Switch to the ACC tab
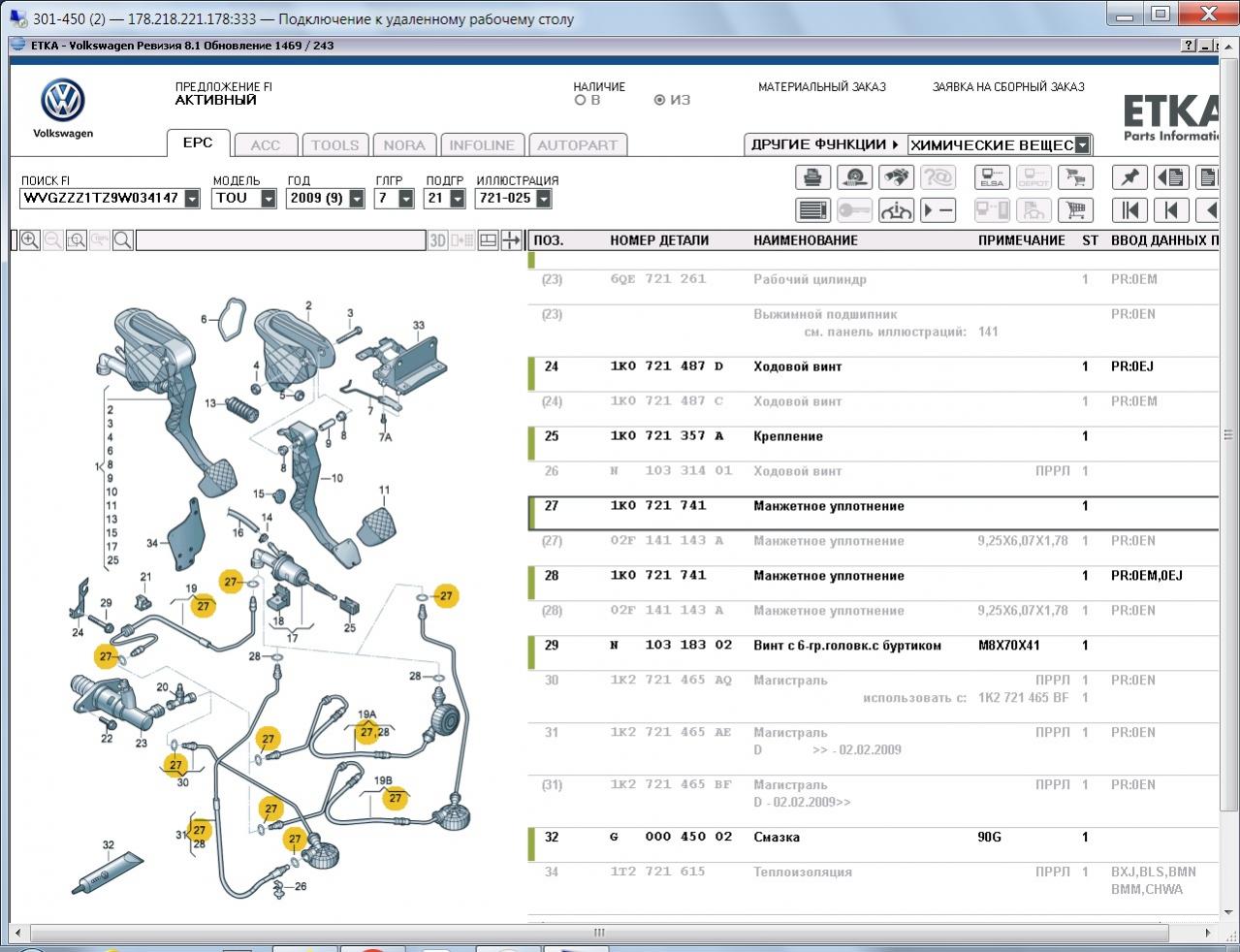 coord(266,145)
